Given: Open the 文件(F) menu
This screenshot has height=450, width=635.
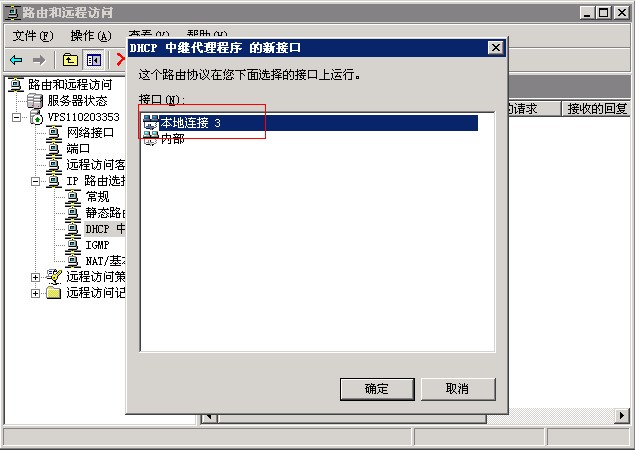Looking at the screenshot, I should (x=33, y=36).
